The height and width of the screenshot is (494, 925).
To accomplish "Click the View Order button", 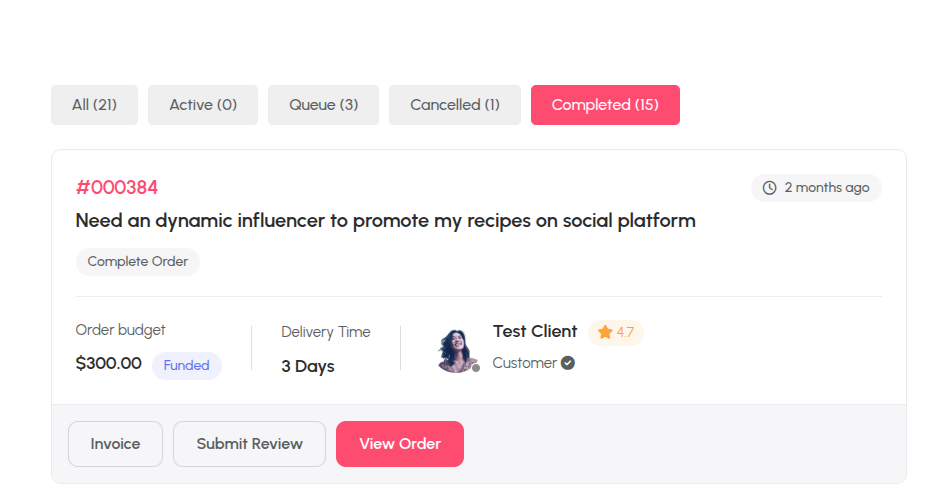I will [x=400, y=444].
